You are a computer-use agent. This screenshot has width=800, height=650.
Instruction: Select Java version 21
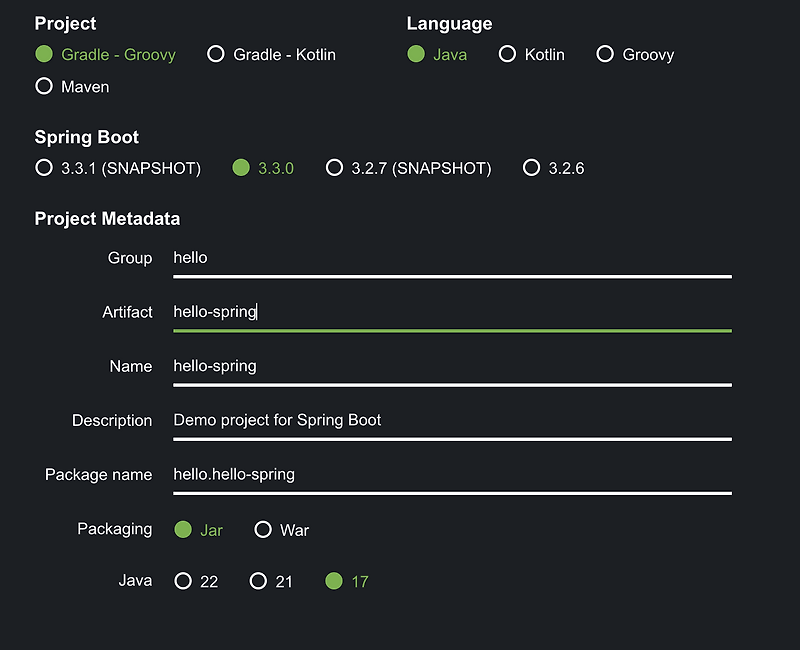coord(258,581)
